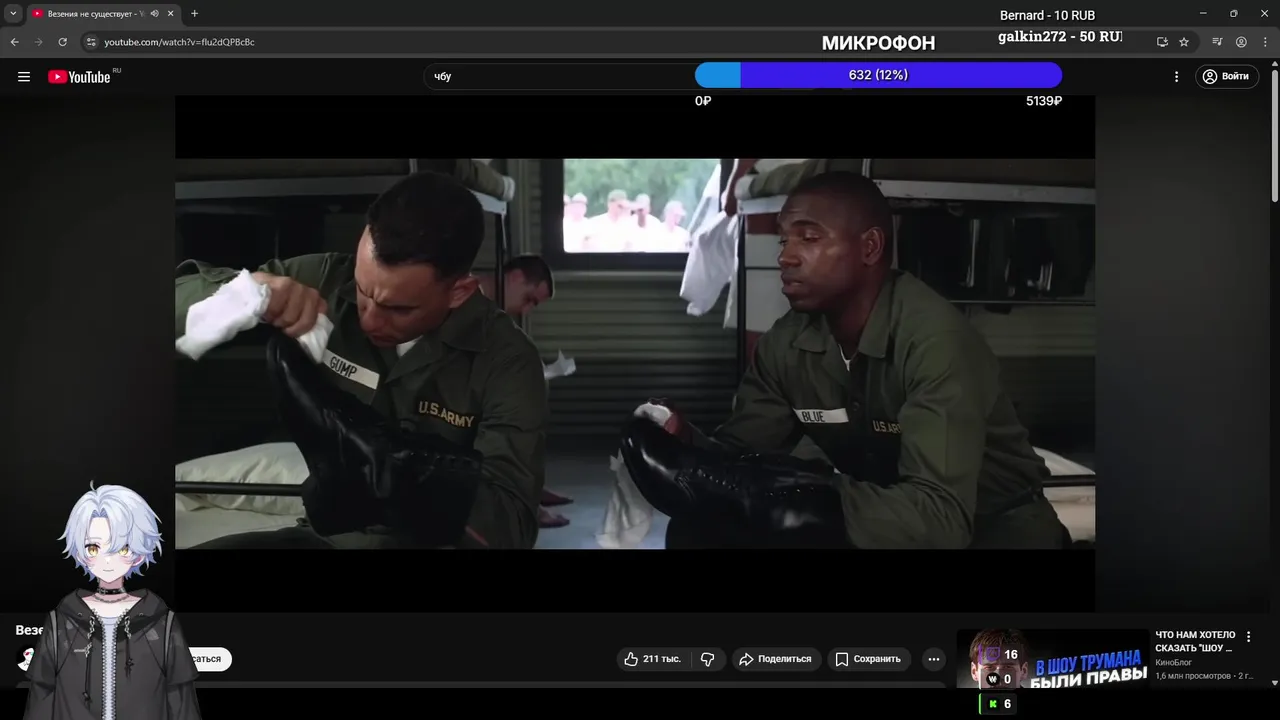Image resolution: width=1280 pixels, height=720 pixels.
Task: Restore down the browser window
Action: [1233, 13]
